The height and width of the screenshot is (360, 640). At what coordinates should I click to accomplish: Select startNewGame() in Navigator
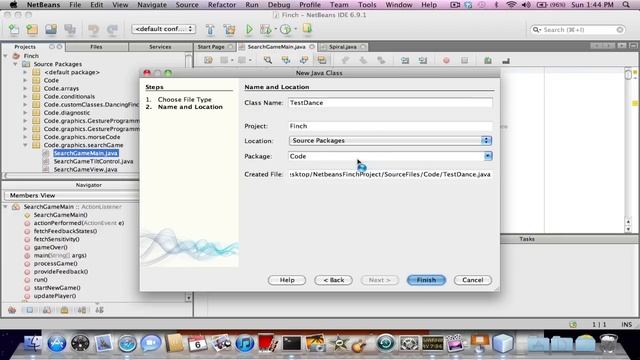point(57,288)
